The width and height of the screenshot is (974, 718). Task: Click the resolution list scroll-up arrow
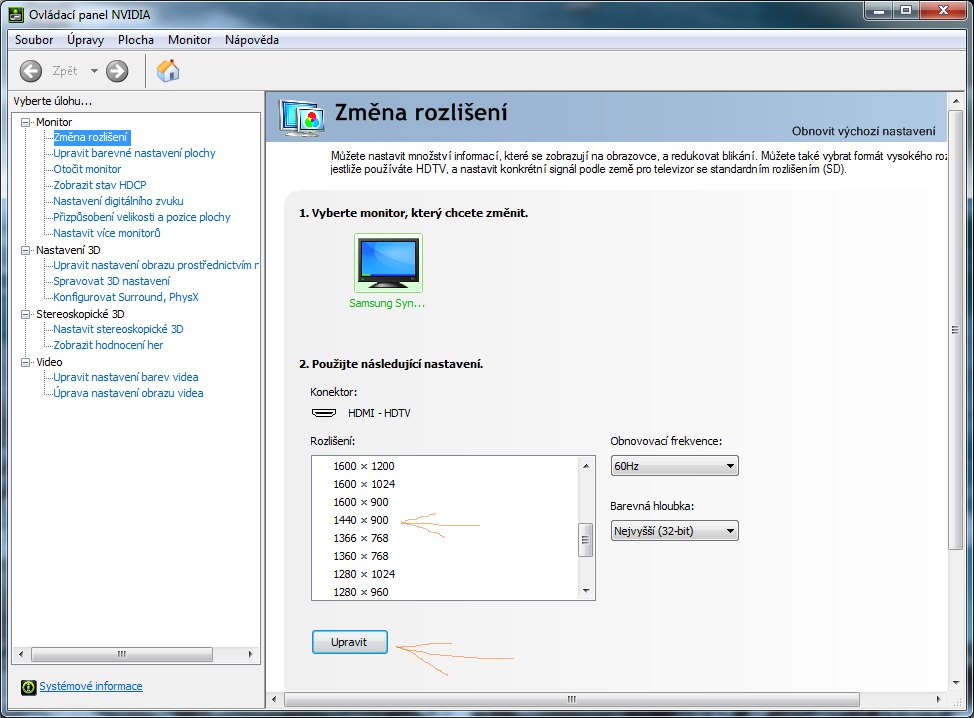[x=586, y=466]
